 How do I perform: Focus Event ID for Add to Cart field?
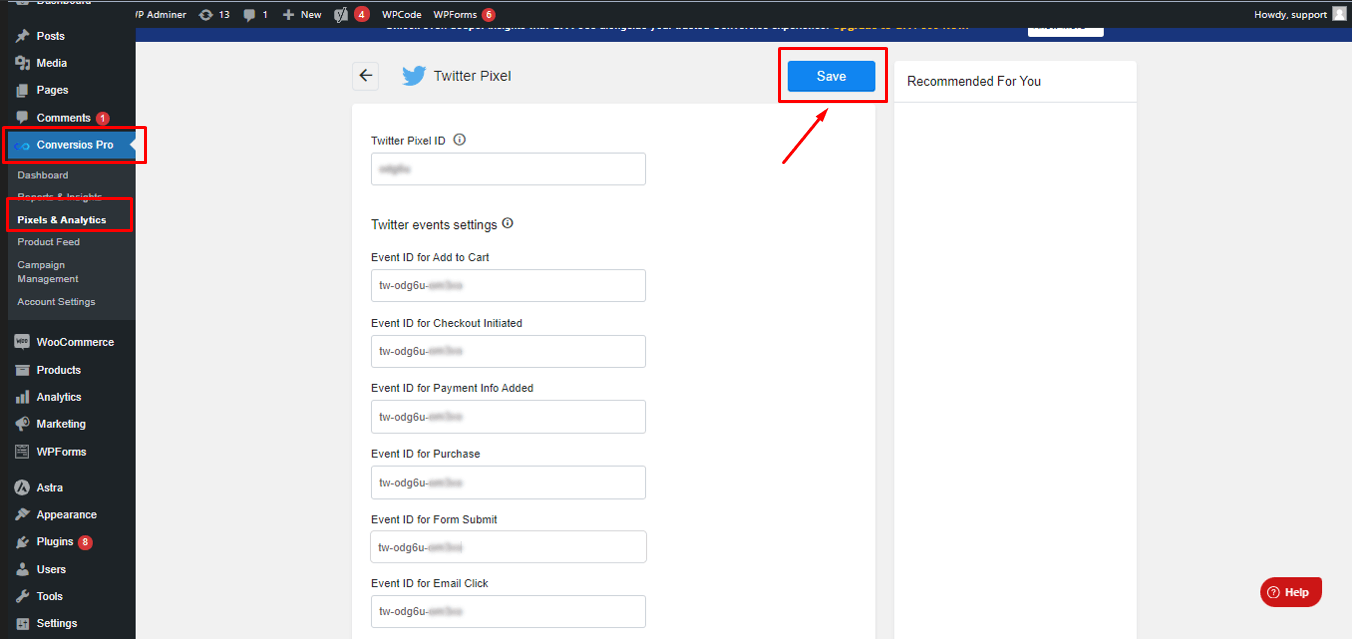508,285
